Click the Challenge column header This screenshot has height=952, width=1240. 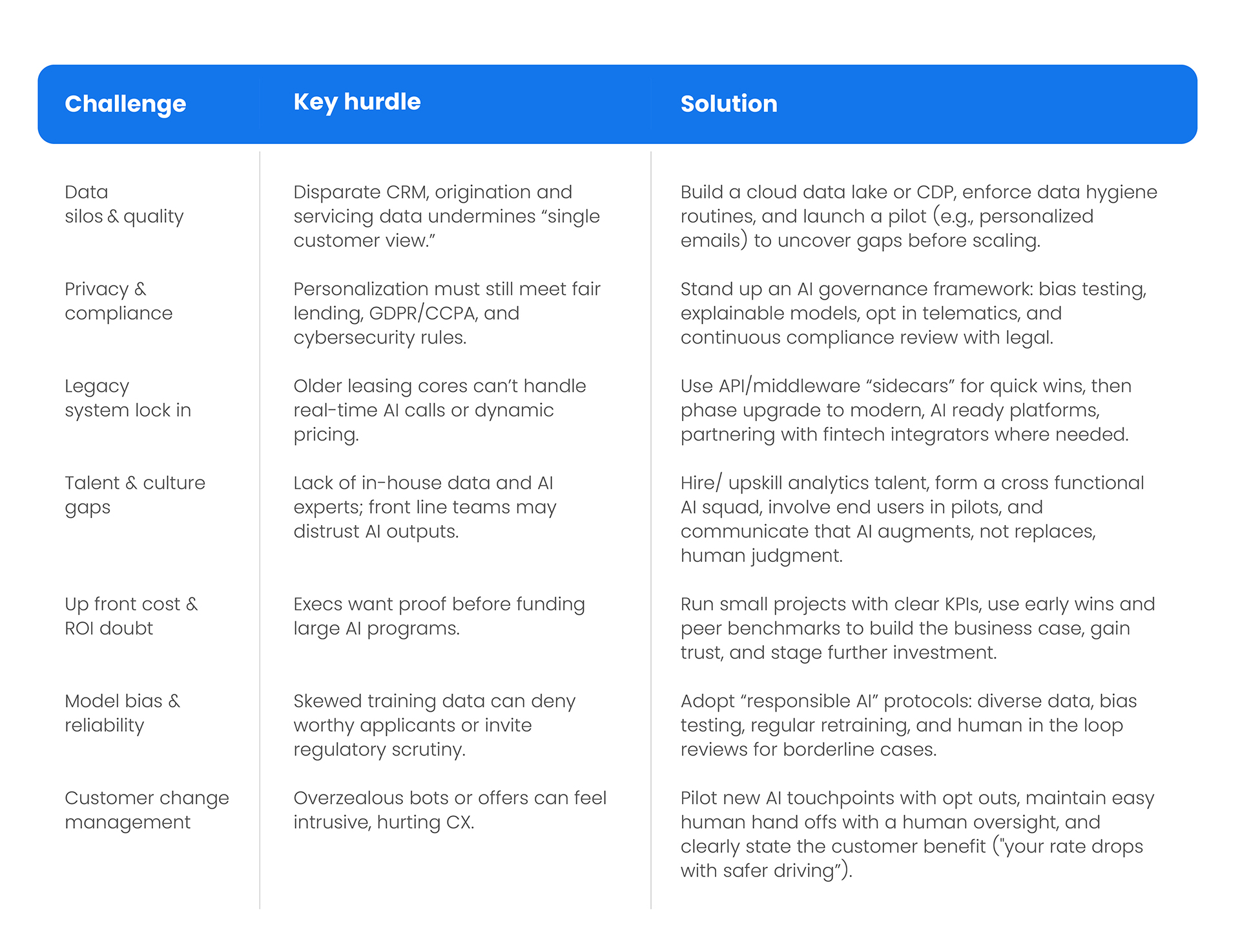(125, 104)
